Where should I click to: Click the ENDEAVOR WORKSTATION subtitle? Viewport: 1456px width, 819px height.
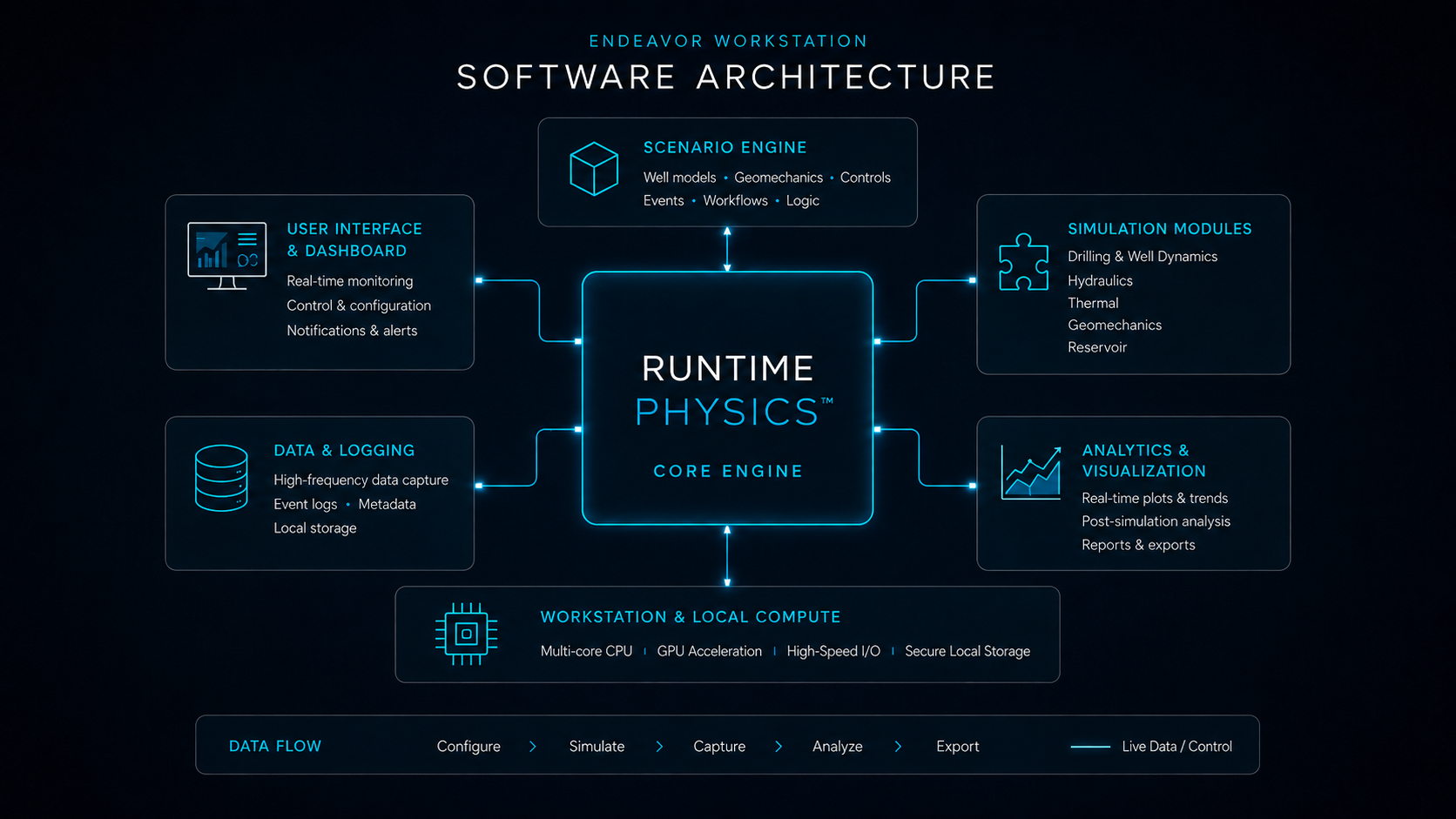(x=728, y=41)
